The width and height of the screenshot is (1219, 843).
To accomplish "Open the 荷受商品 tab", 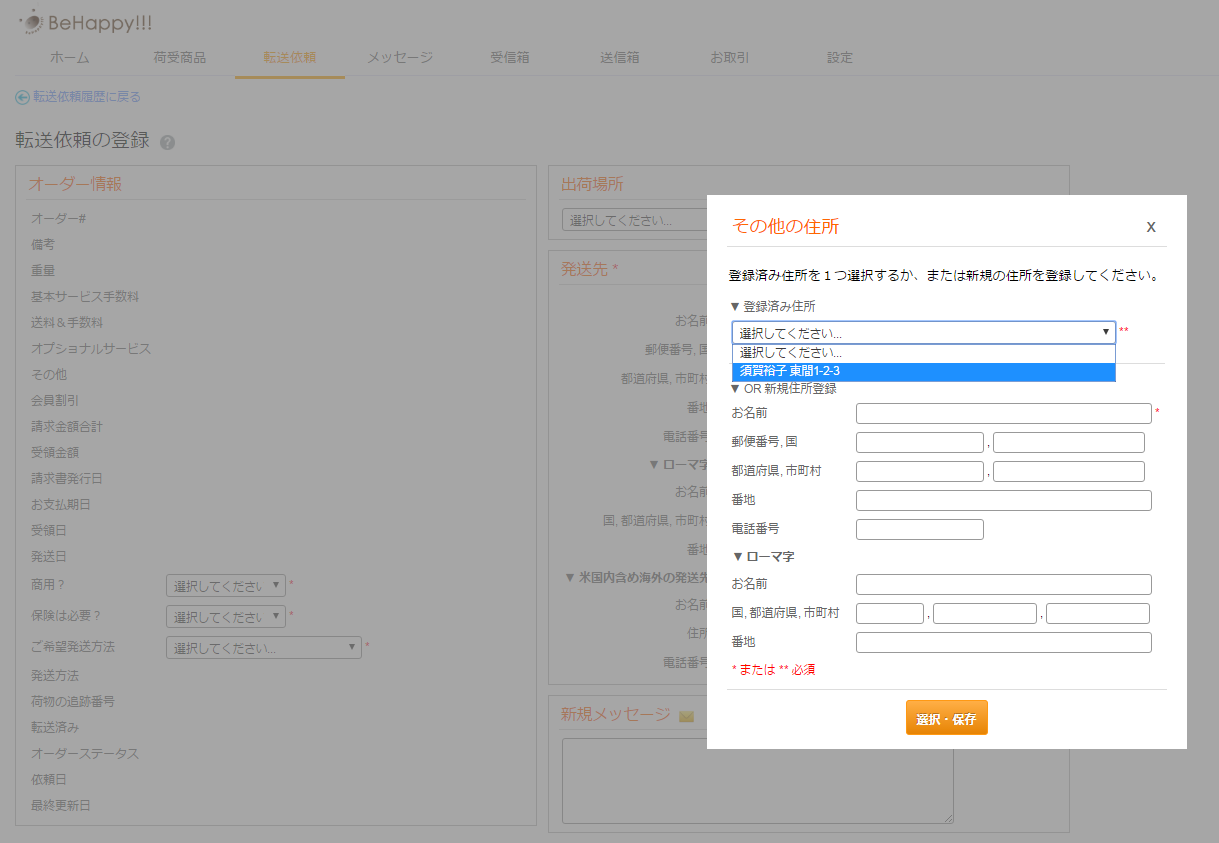I will pos(180,58).
